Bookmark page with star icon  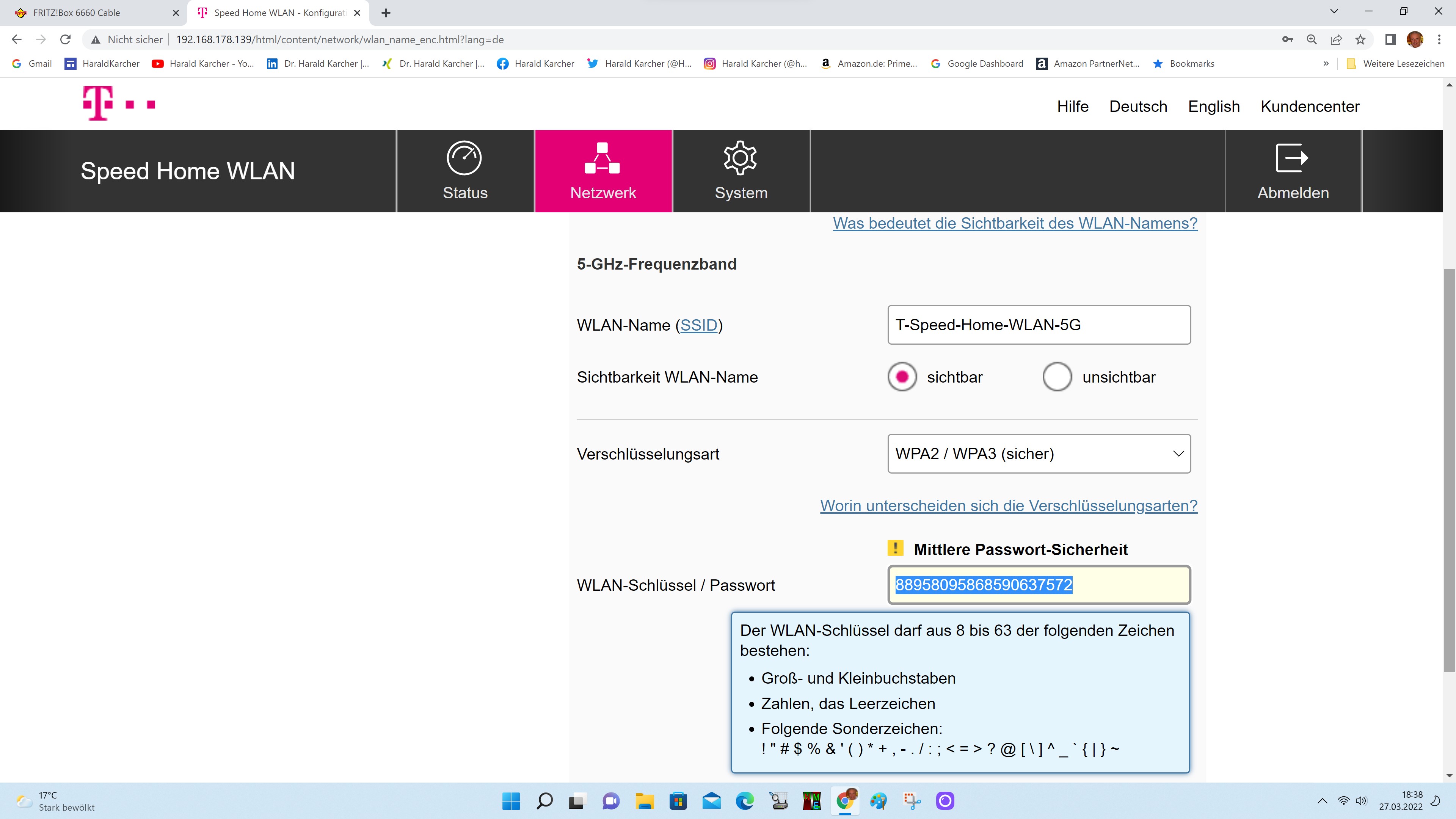tap(1360, 39)
